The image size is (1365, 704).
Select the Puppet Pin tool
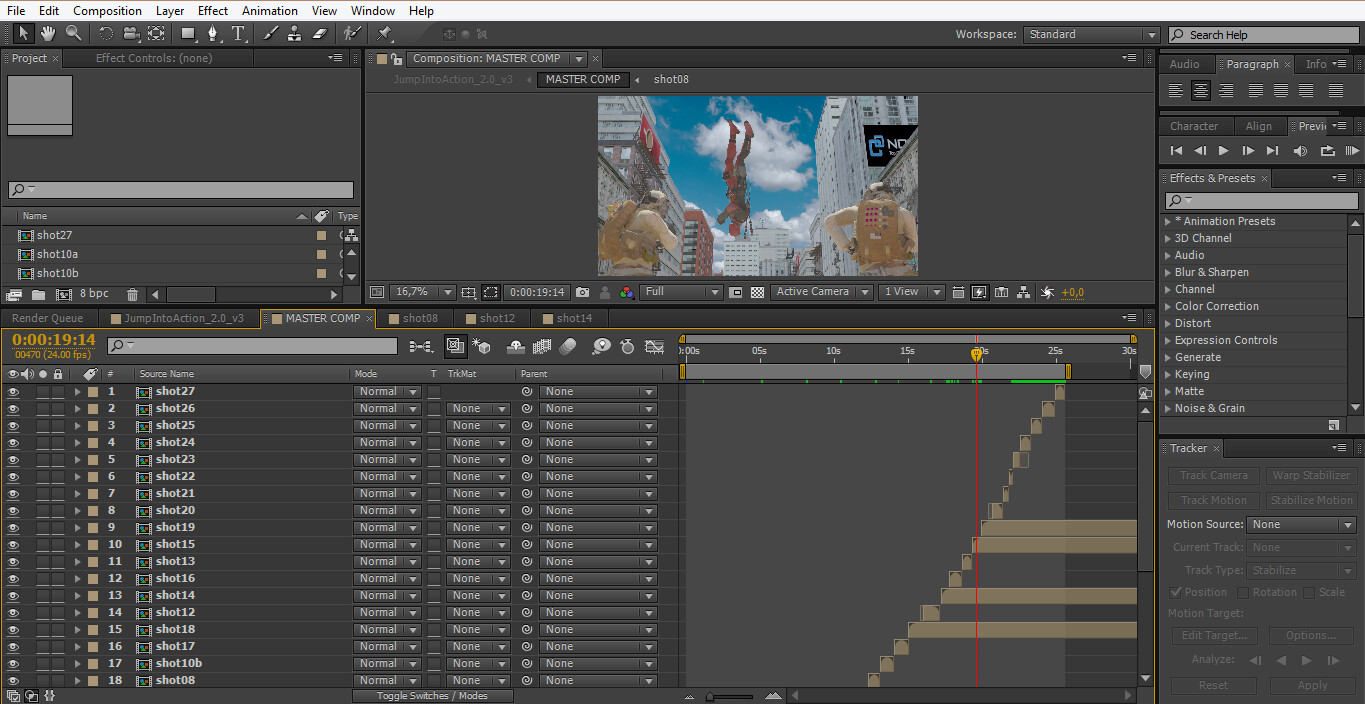point(385,33)
